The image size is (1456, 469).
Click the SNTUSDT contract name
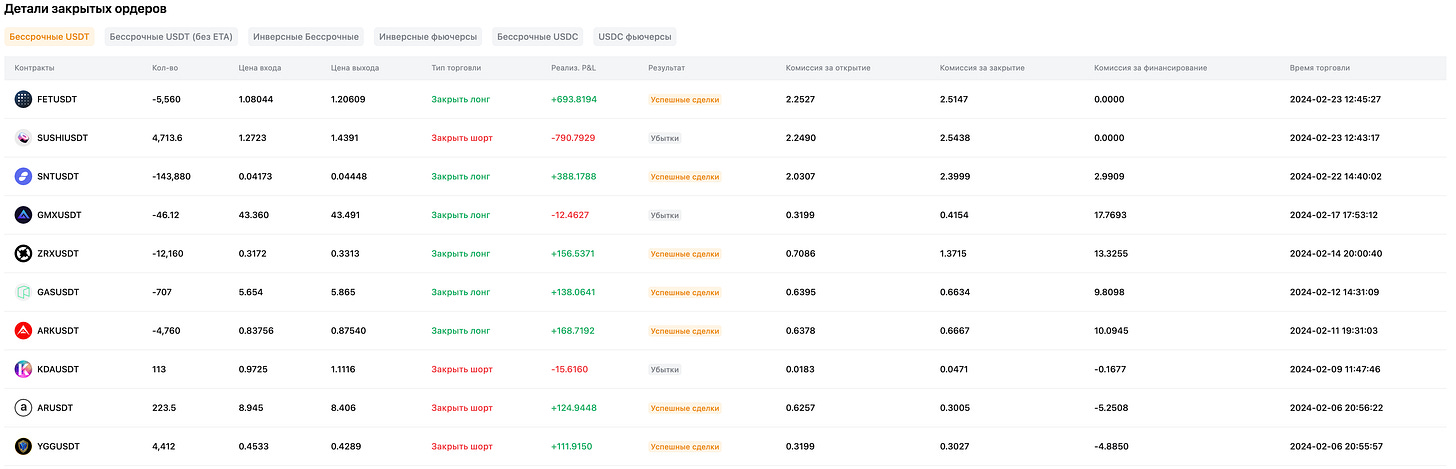click(x=58, y=176)
